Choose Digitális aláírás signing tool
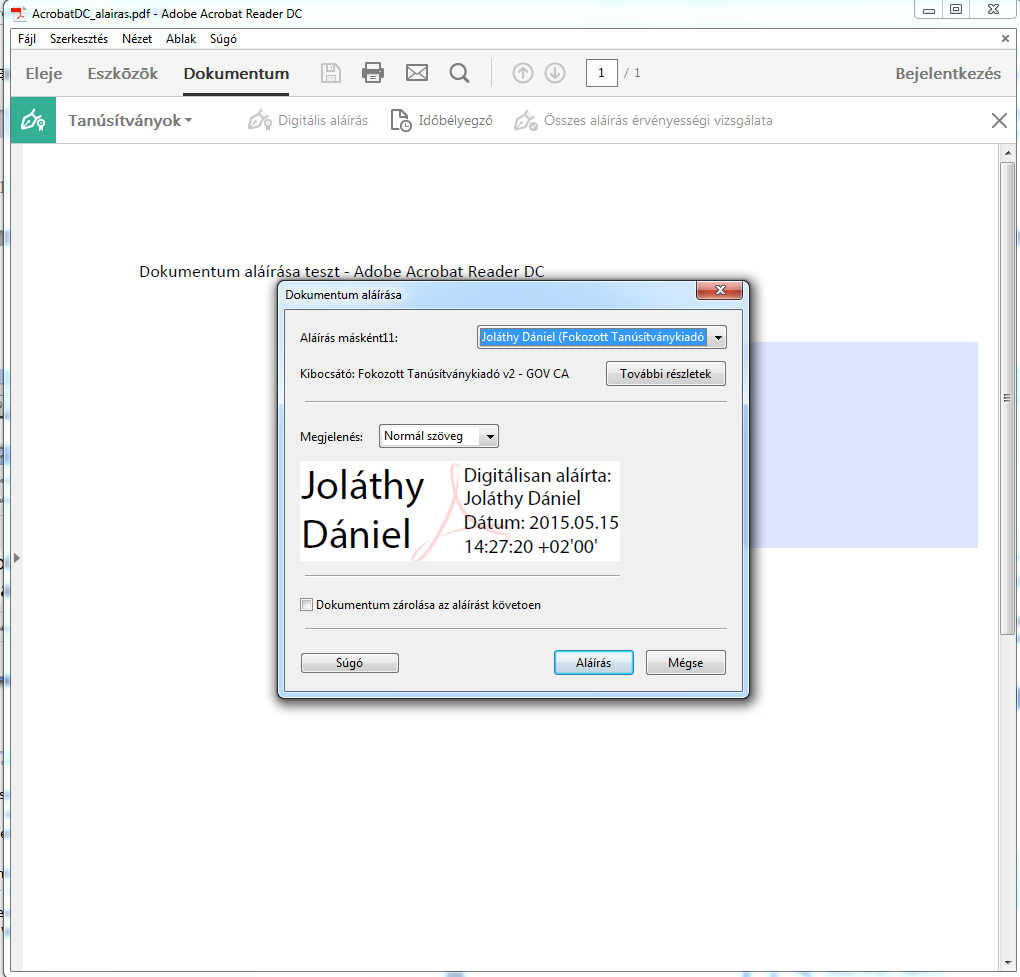Viewport: 1020px width, 977px height. (x=308, y=120)
